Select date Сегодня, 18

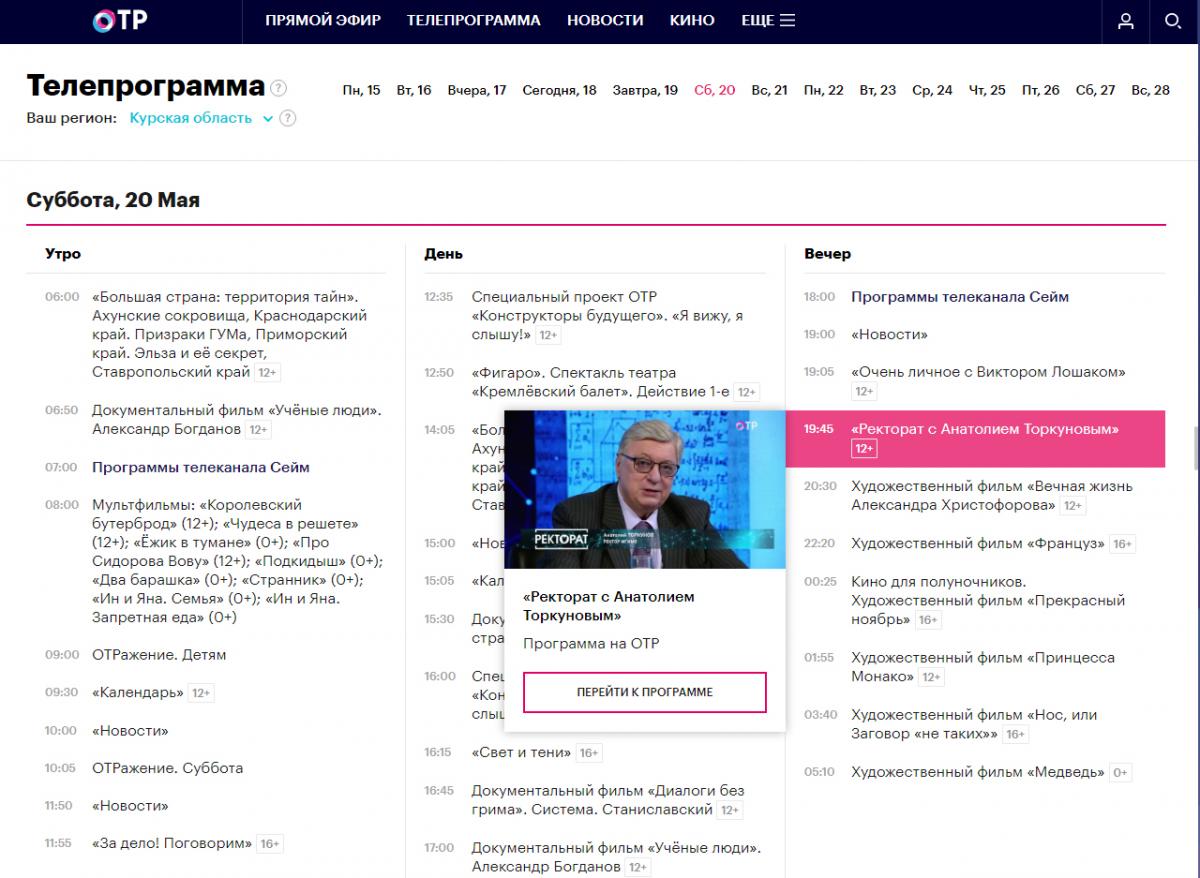click(559, 90)
